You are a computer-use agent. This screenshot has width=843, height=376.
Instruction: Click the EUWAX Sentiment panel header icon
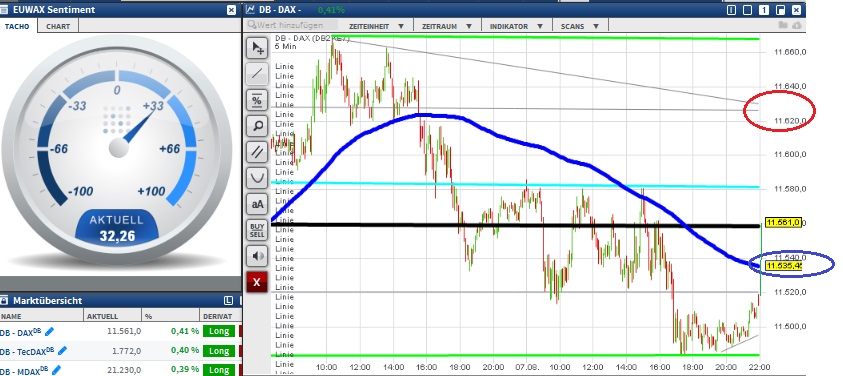point(5,10)
